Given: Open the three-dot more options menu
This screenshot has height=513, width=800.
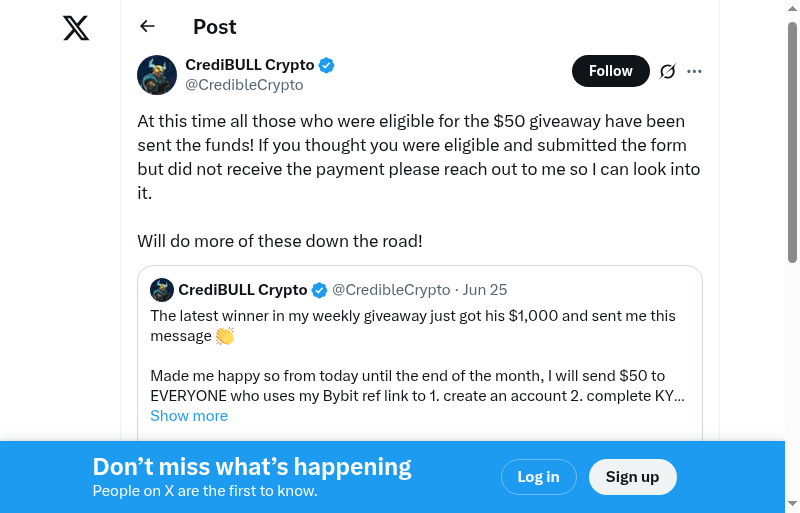Looking at the screenshot, I should coord(695,71).
